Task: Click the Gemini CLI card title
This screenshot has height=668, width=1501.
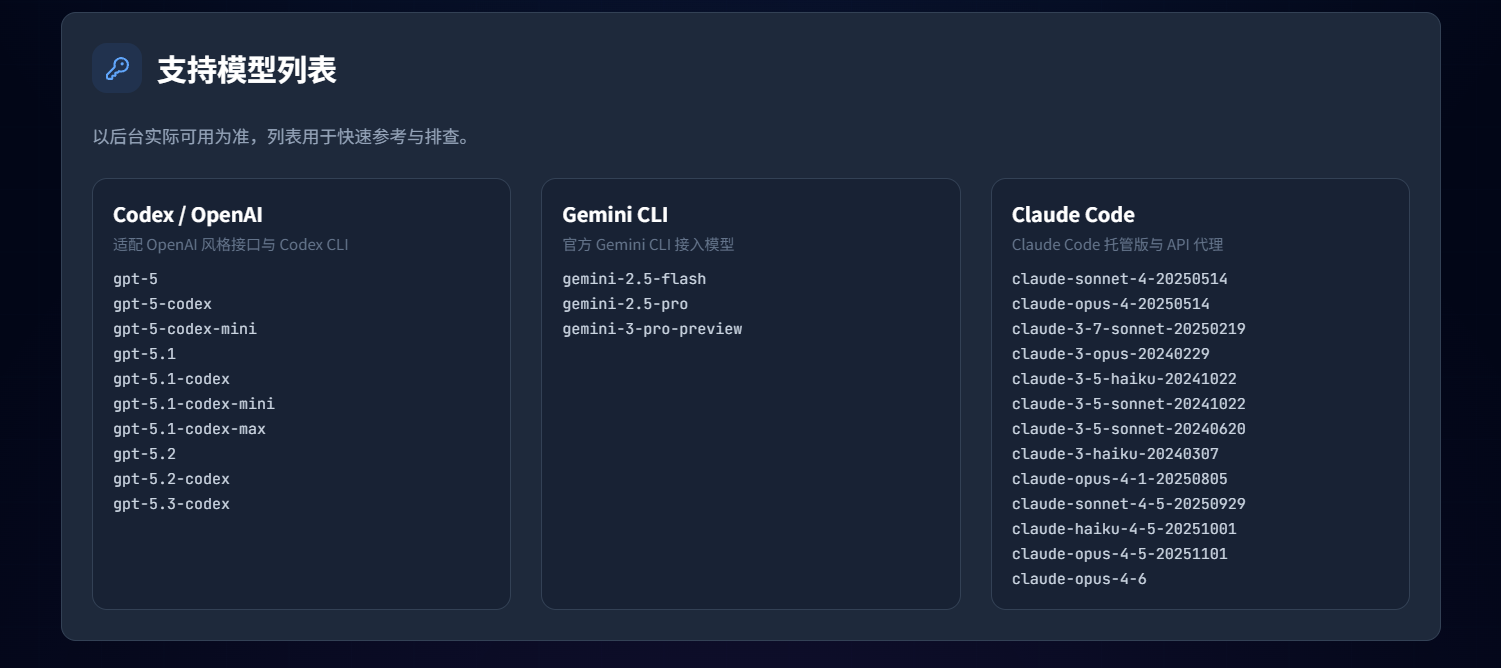Action: point(615,215)
